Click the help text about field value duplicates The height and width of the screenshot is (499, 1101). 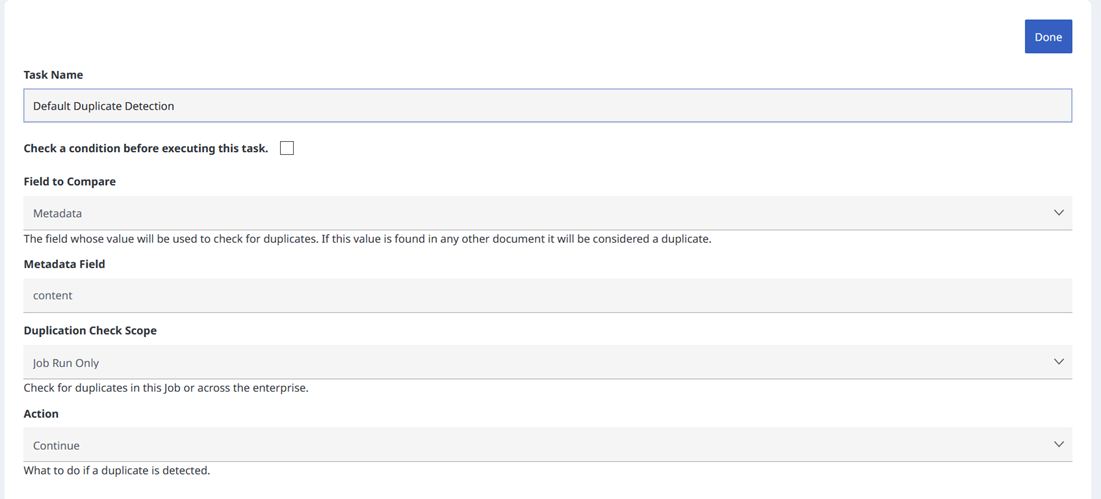(367, 239)
